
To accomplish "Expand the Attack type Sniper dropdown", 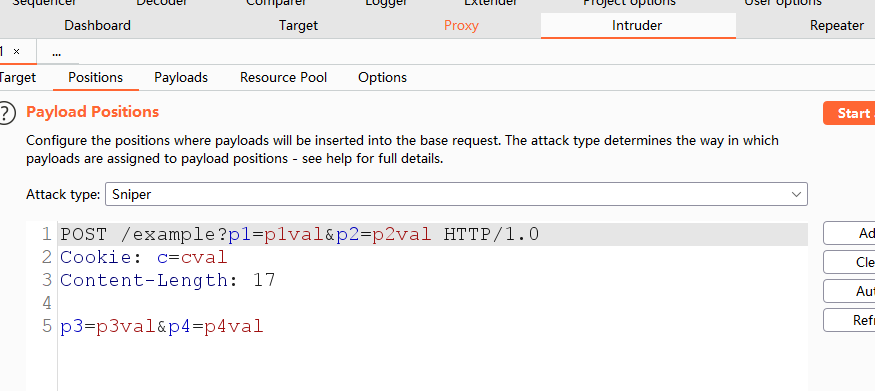I will [x=456, y=194].
